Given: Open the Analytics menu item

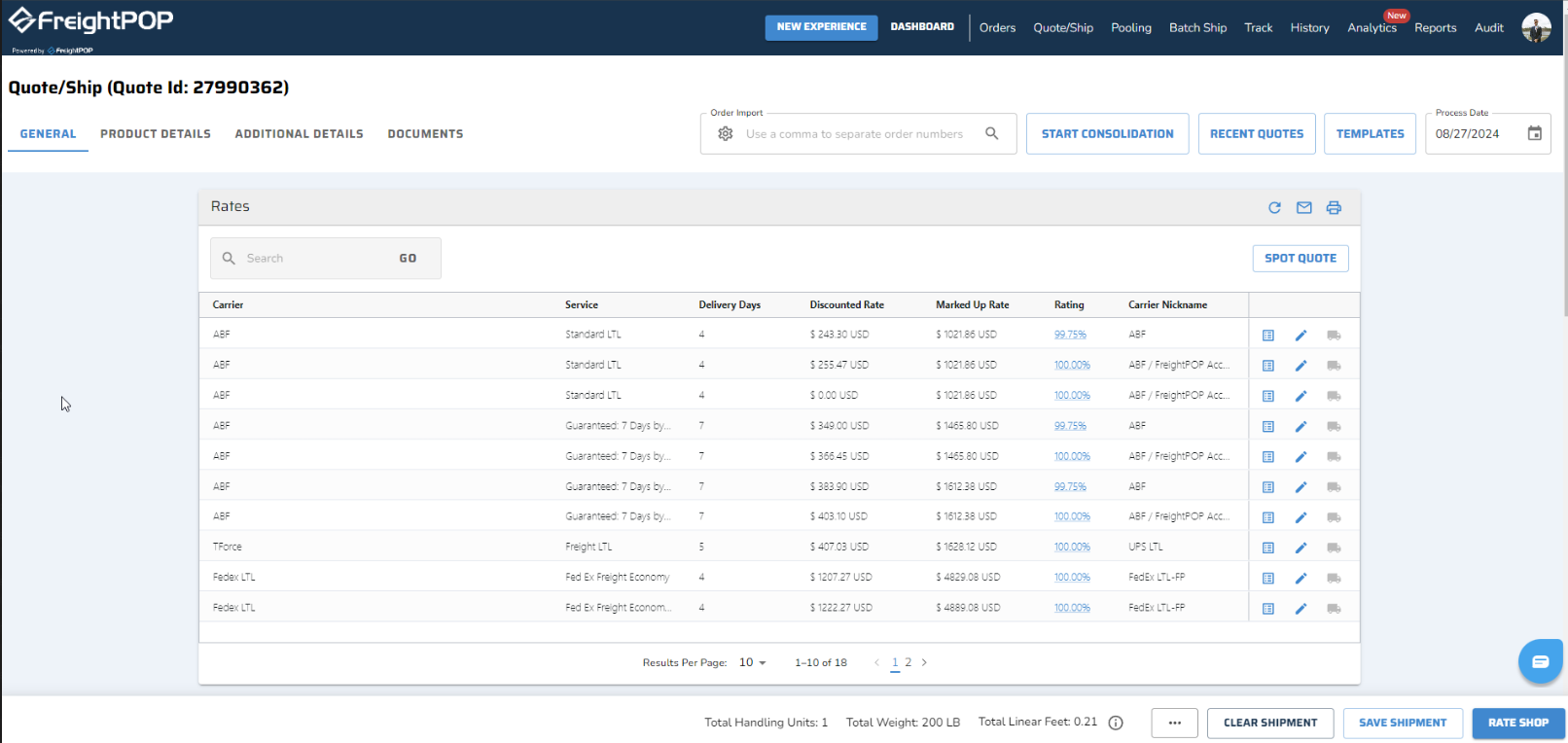Looking at the screenshot, I should pyautogui.click(x=1372, y=27).
